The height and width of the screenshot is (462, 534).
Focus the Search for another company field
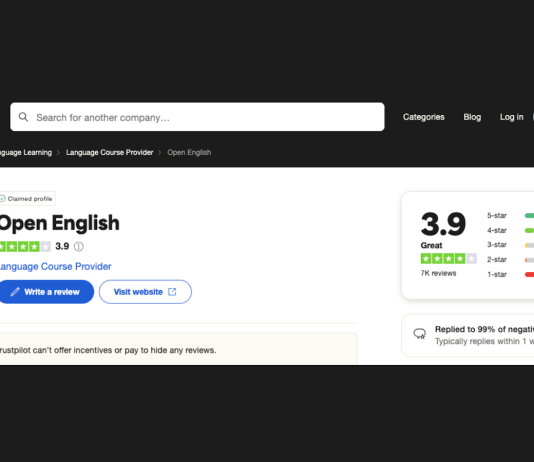coord(198,117)
